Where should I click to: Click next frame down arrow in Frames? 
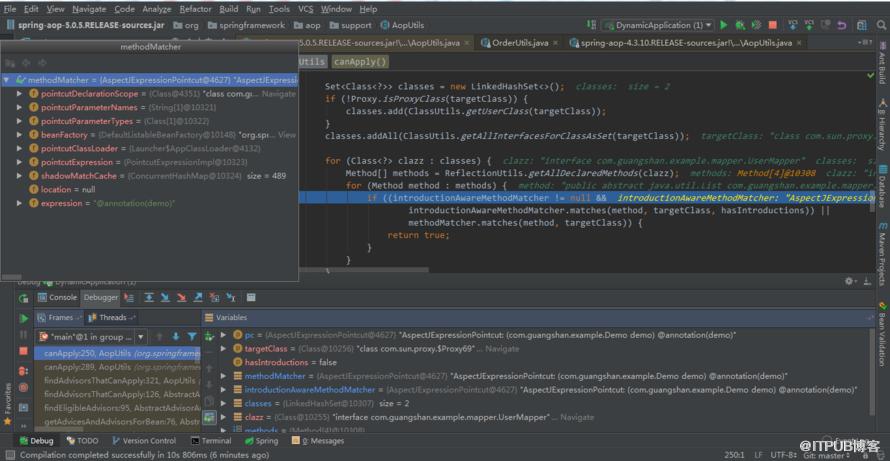(176, 337)
